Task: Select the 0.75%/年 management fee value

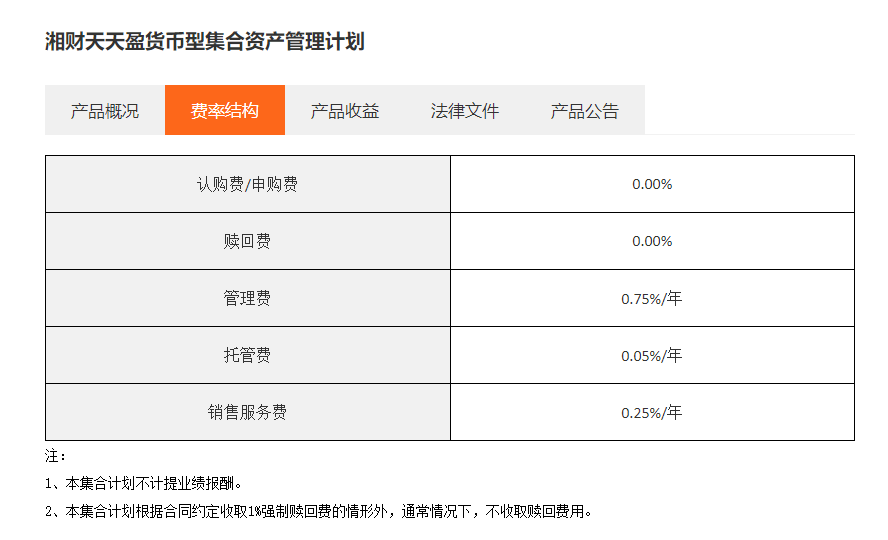Action: pos(652,298)
